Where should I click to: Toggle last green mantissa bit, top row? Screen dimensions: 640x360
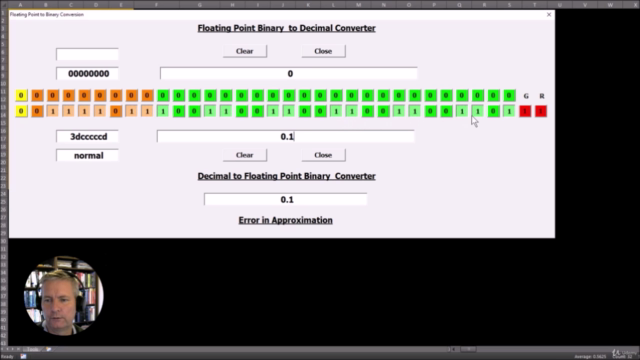tap(509, 96)
